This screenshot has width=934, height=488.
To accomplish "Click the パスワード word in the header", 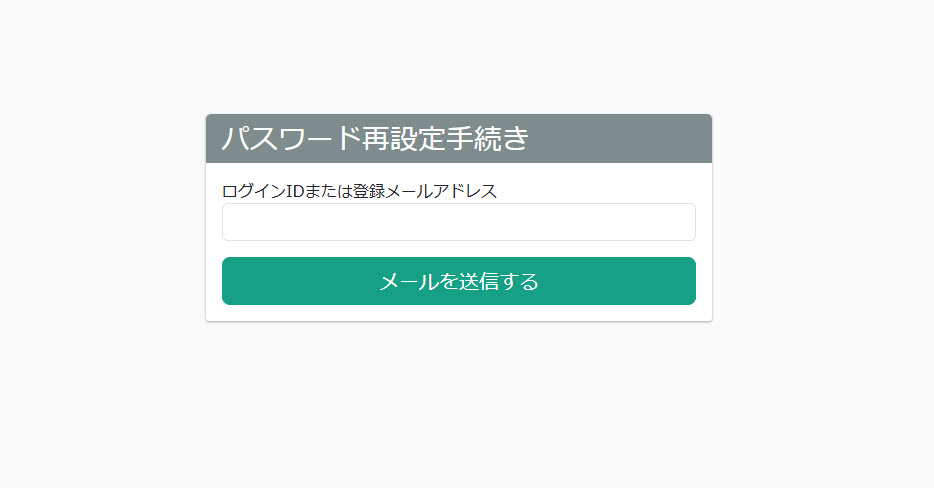I will click(292, 138).
